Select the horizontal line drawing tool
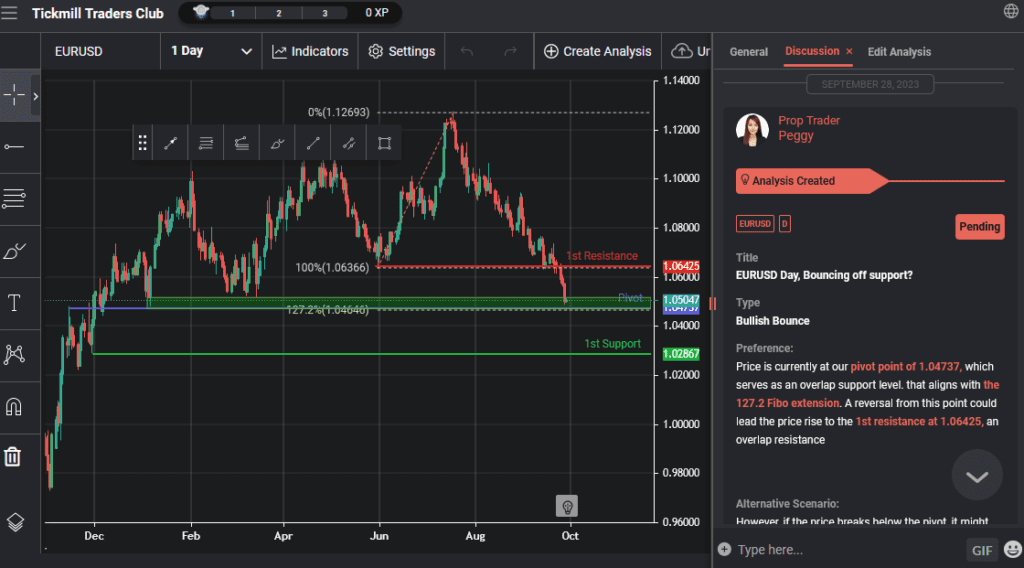1024x568 pixels. tap(14, 146)
